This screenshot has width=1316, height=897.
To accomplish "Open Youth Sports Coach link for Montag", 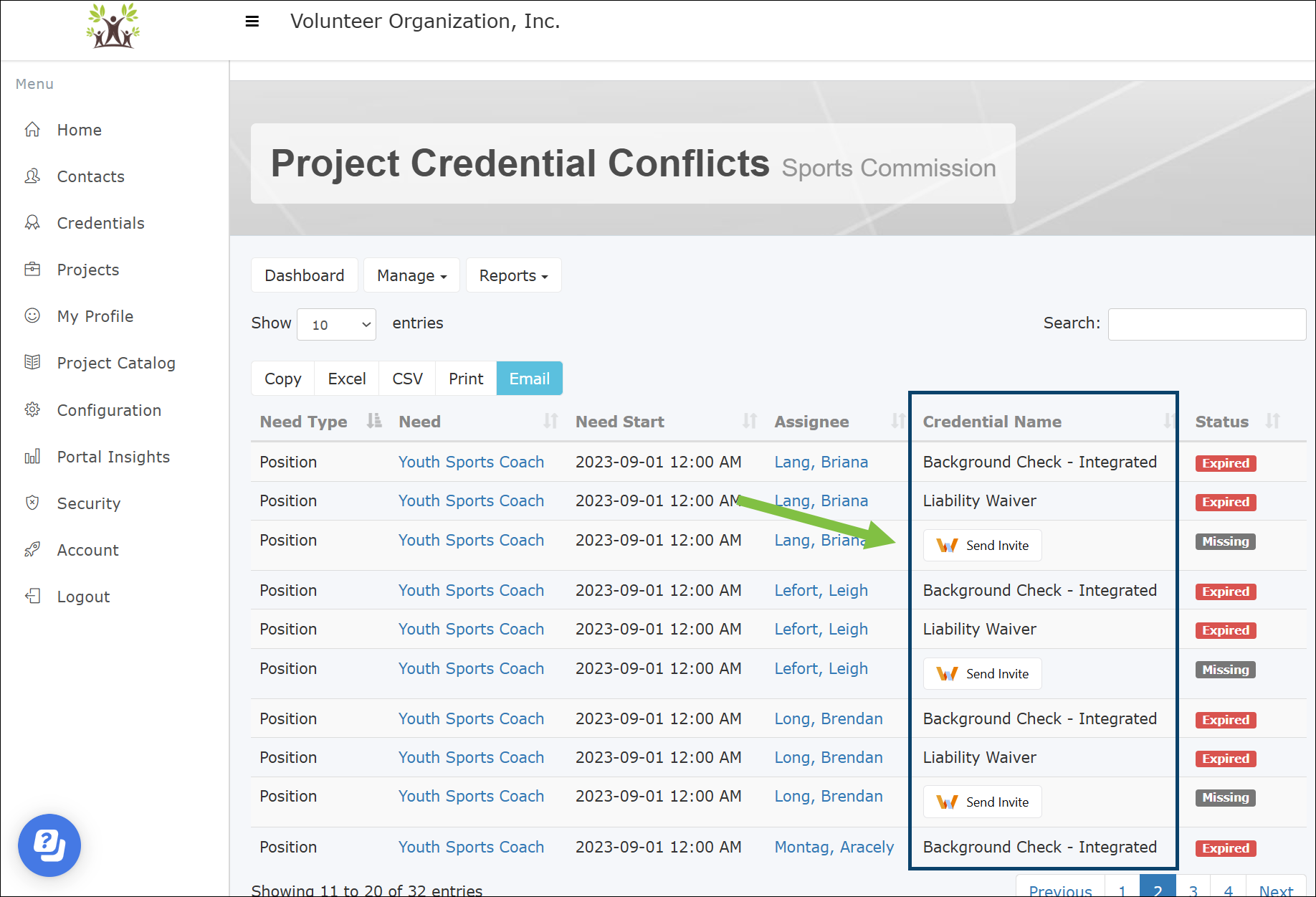I will coord(472,847).
